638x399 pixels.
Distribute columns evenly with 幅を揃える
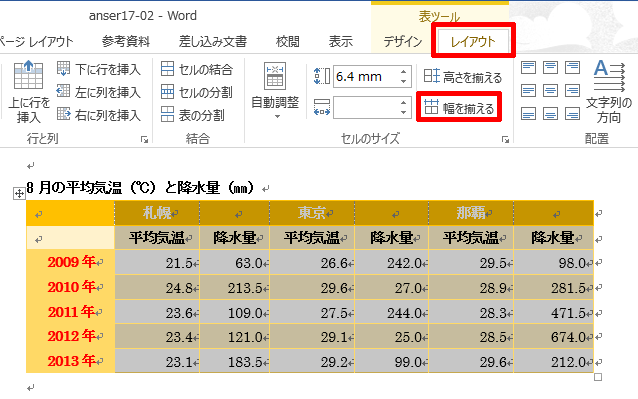[x=459, y=107]
